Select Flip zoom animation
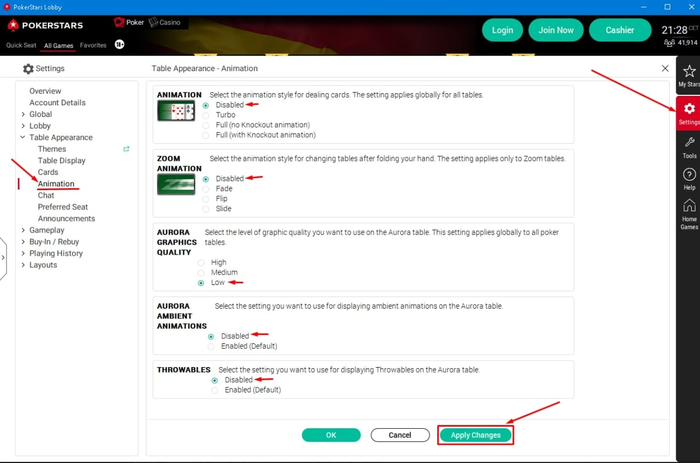Screen dimensions: 700x463 point(206,199)
